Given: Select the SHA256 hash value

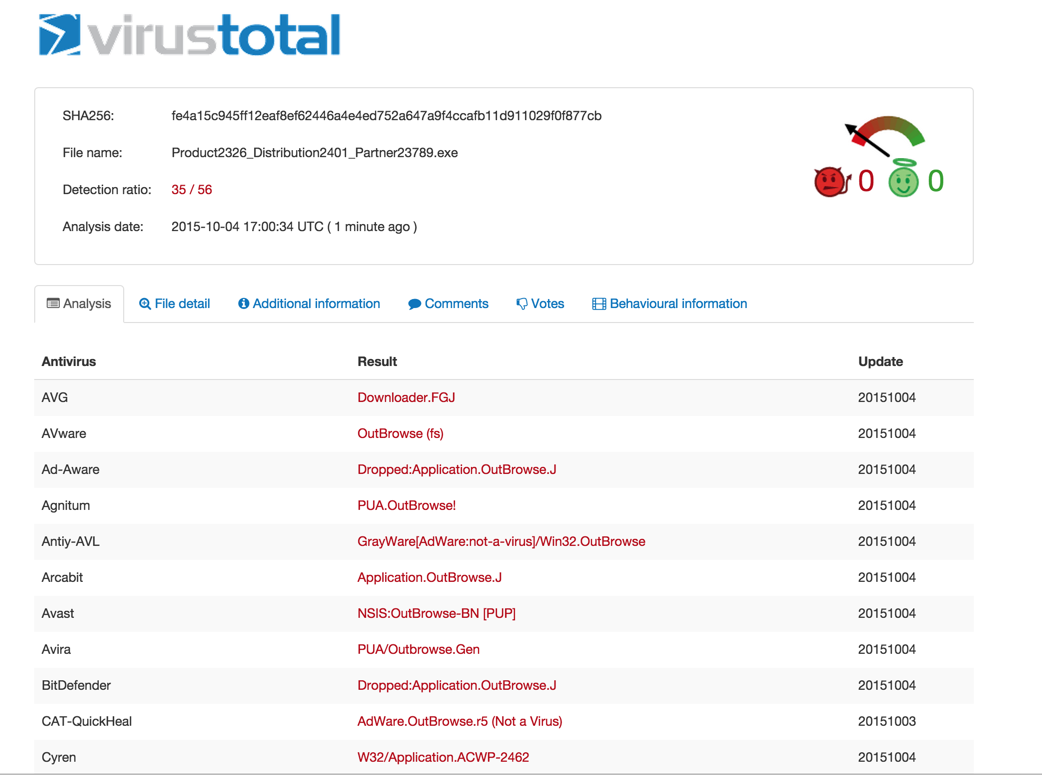Looking at the screenshot, I should [x=386, y=116].
